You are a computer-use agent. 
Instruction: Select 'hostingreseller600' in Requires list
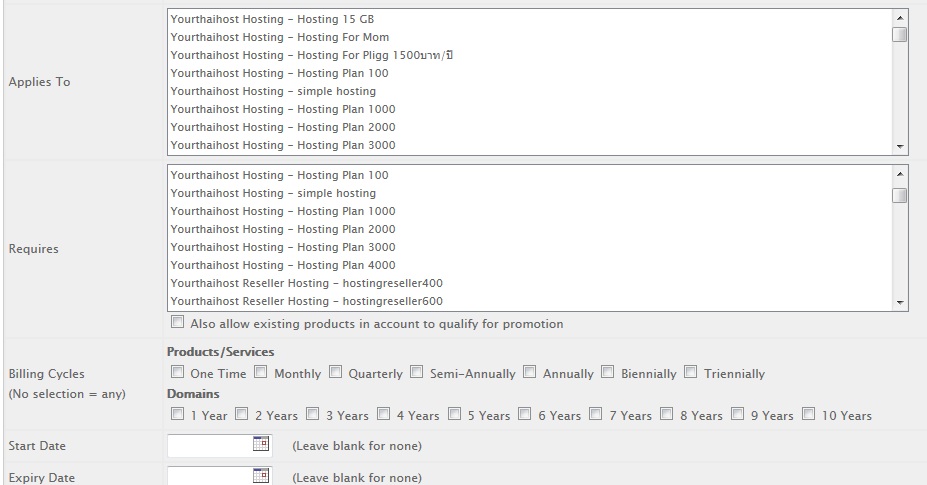(530, 302)
